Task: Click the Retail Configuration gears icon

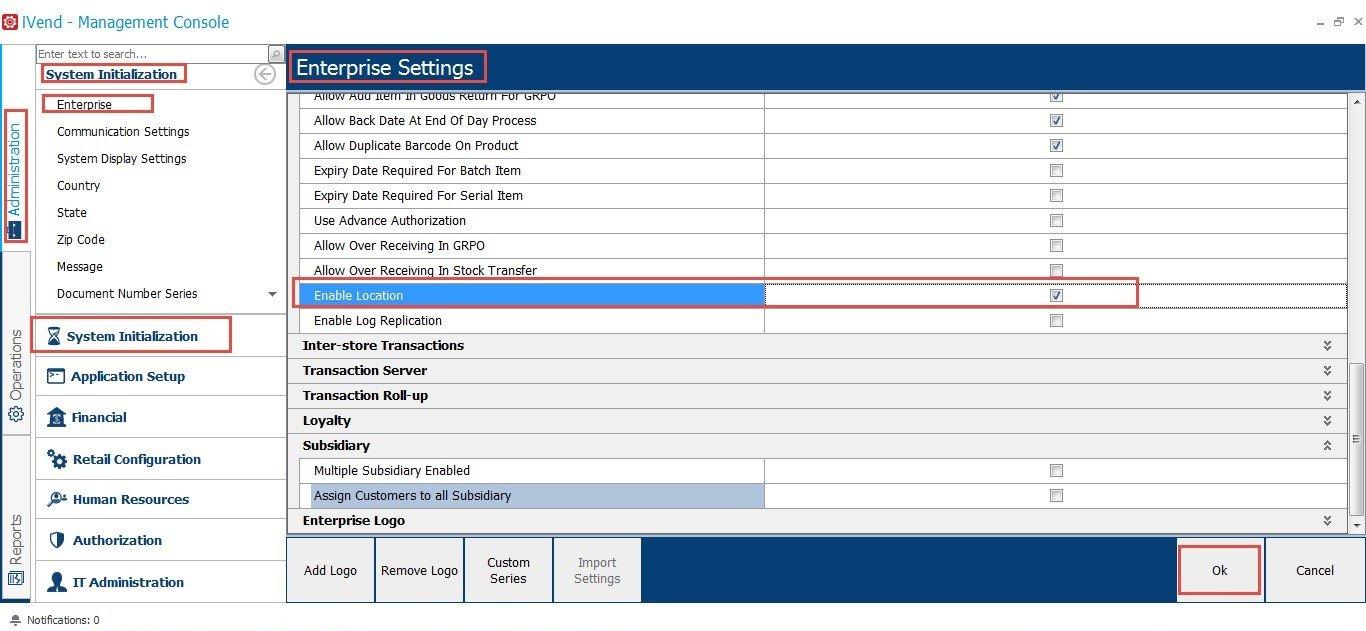Action: [57, 459]
